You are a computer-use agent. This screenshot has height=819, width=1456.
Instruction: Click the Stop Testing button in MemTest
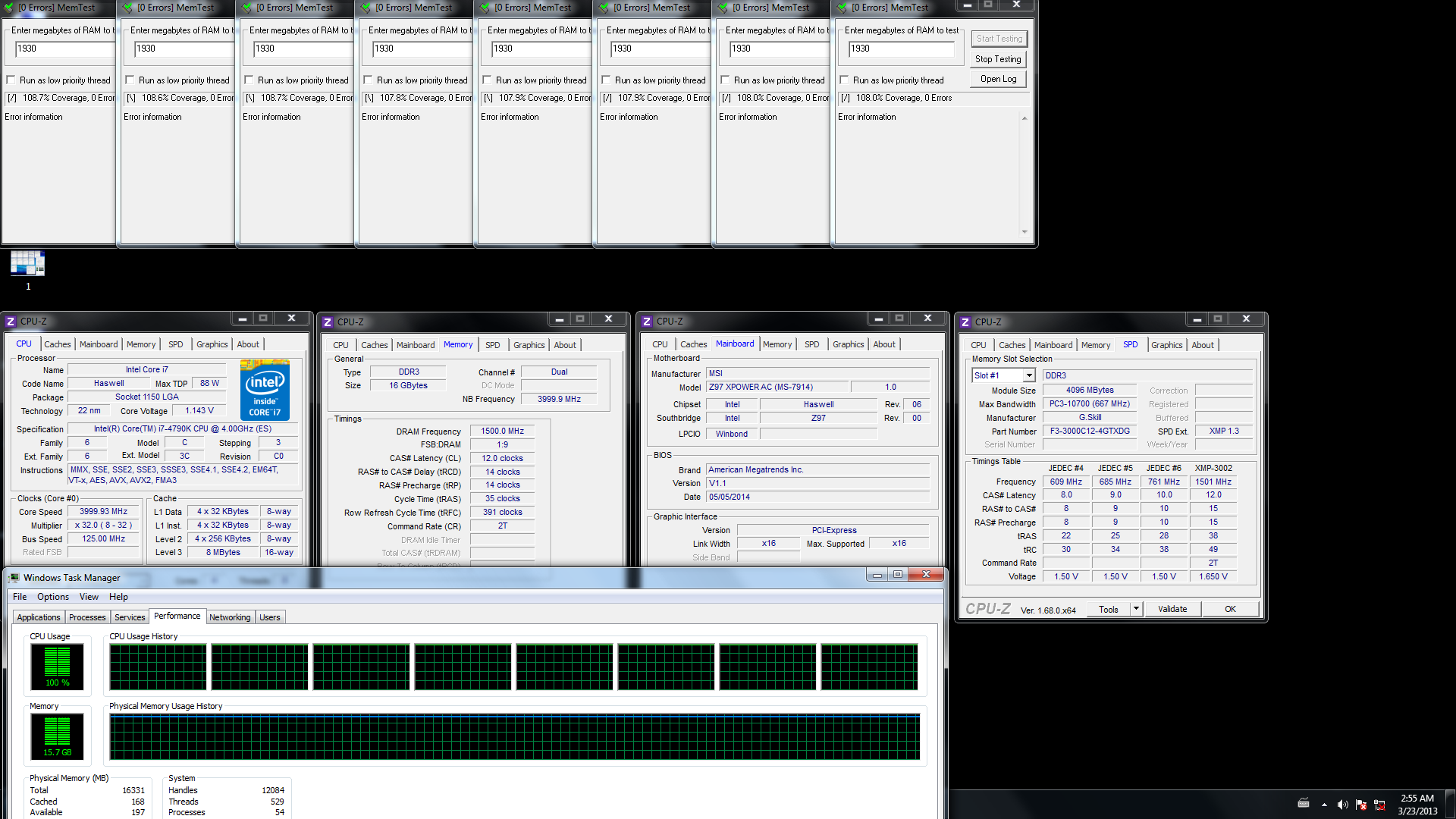click(998, 59)
